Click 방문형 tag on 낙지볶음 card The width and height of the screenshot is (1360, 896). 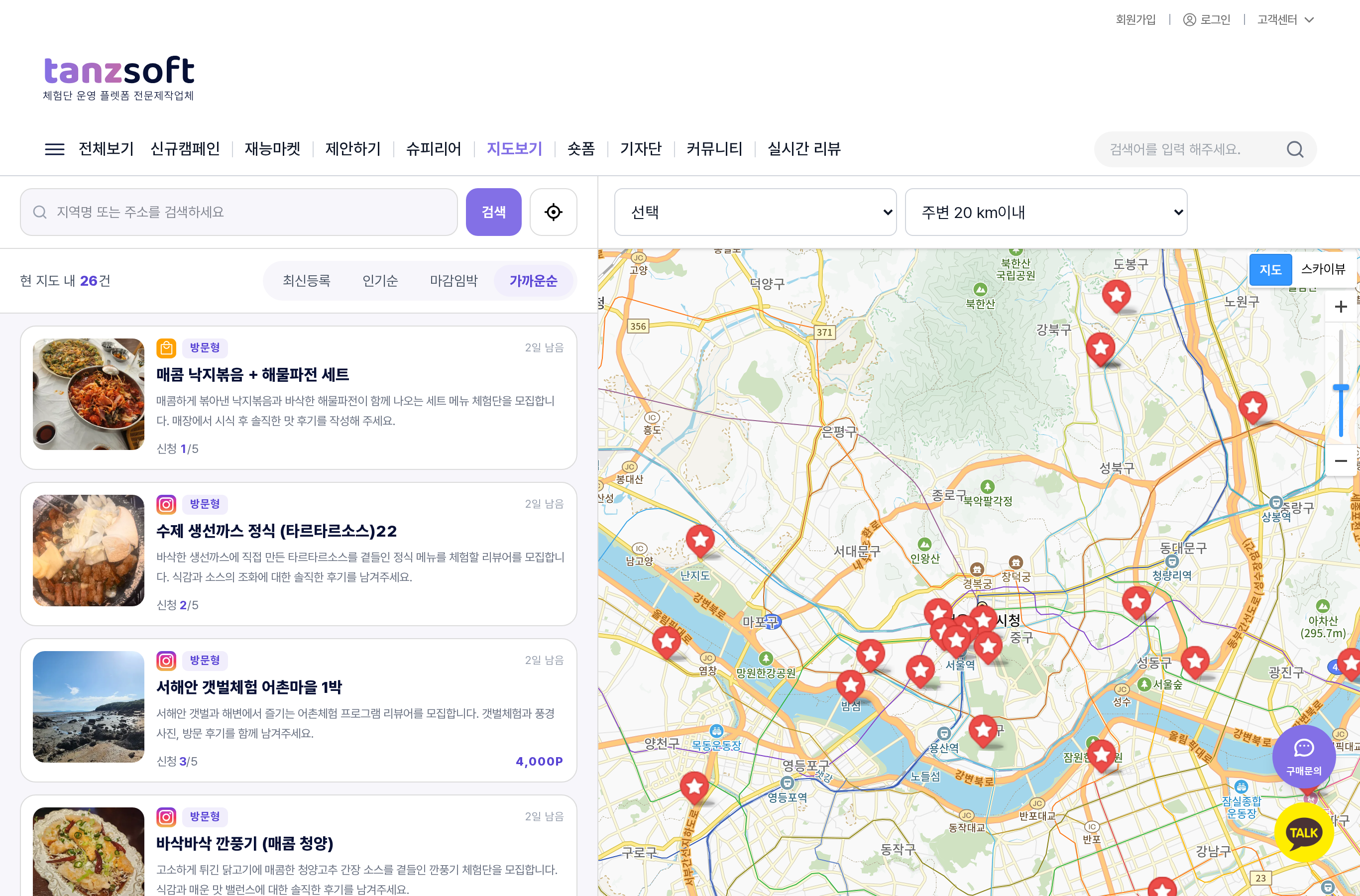[205, 347]
